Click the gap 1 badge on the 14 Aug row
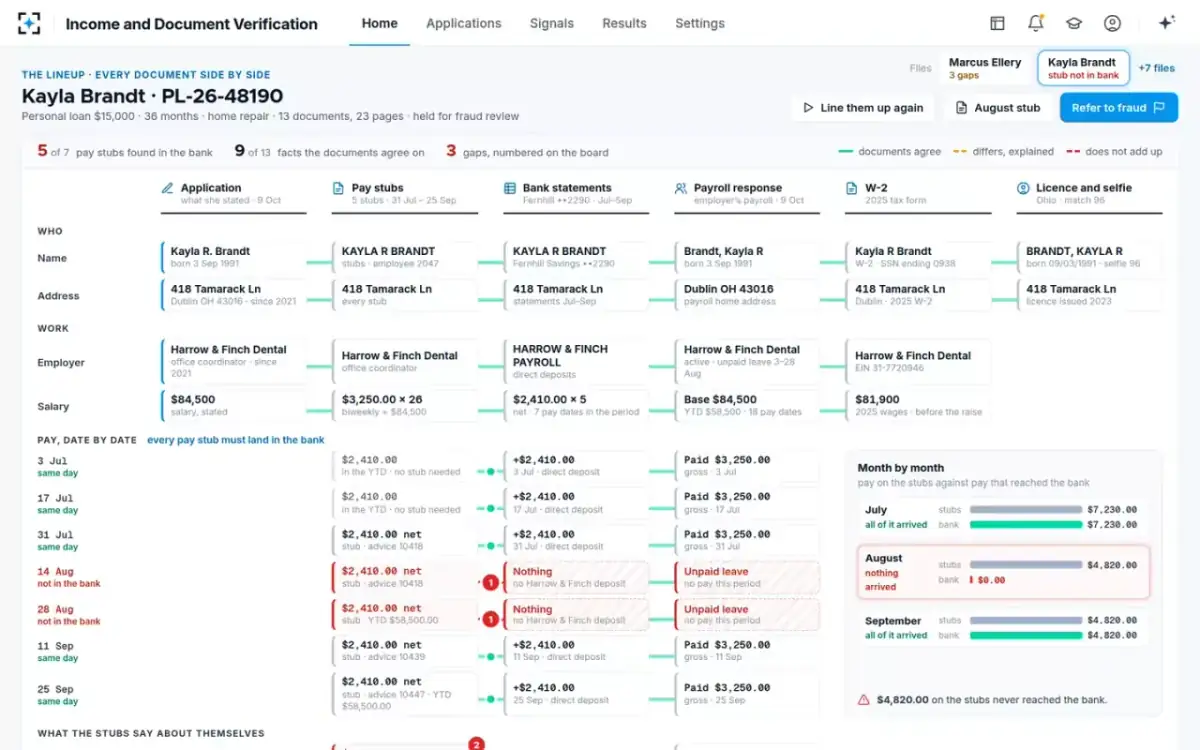Viewport: 1200px width, 750px height. pos(491,583)
